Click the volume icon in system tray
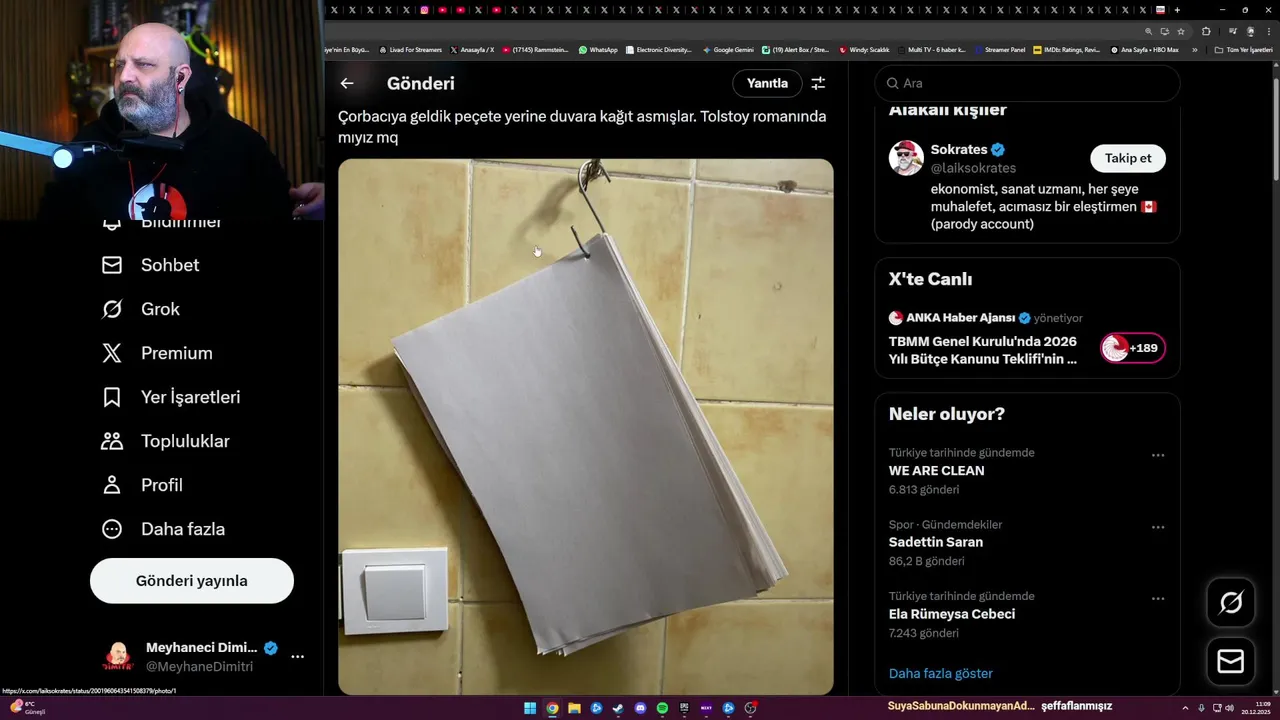1280x720 pixels. click(1229, 708)
